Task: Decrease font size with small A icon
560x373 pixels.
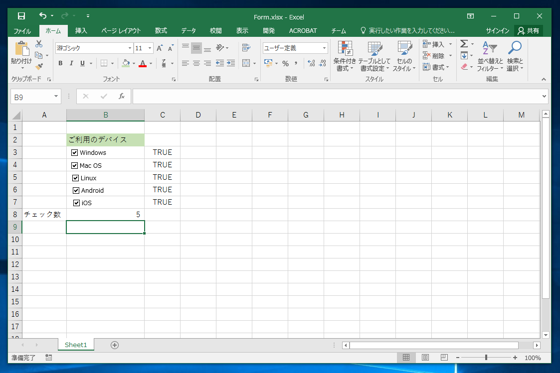Action: click(x=171, y=48)
